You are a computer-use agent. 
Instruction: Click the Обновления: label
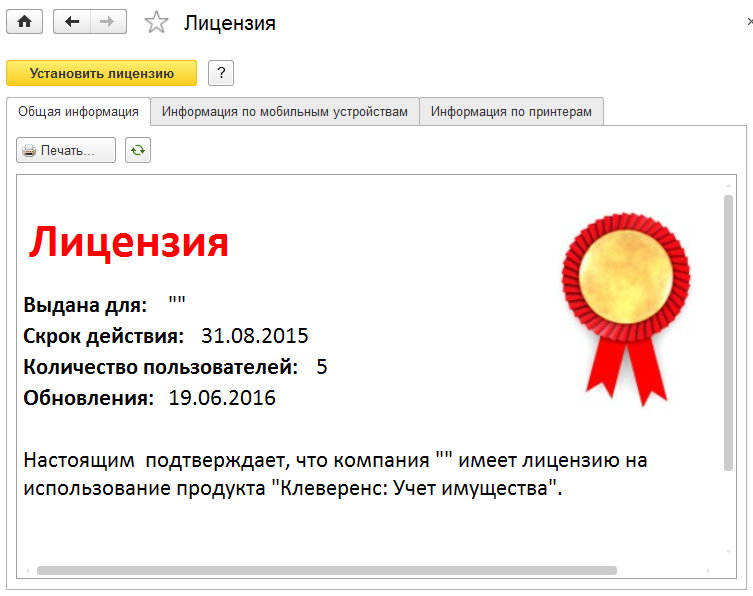89,398
